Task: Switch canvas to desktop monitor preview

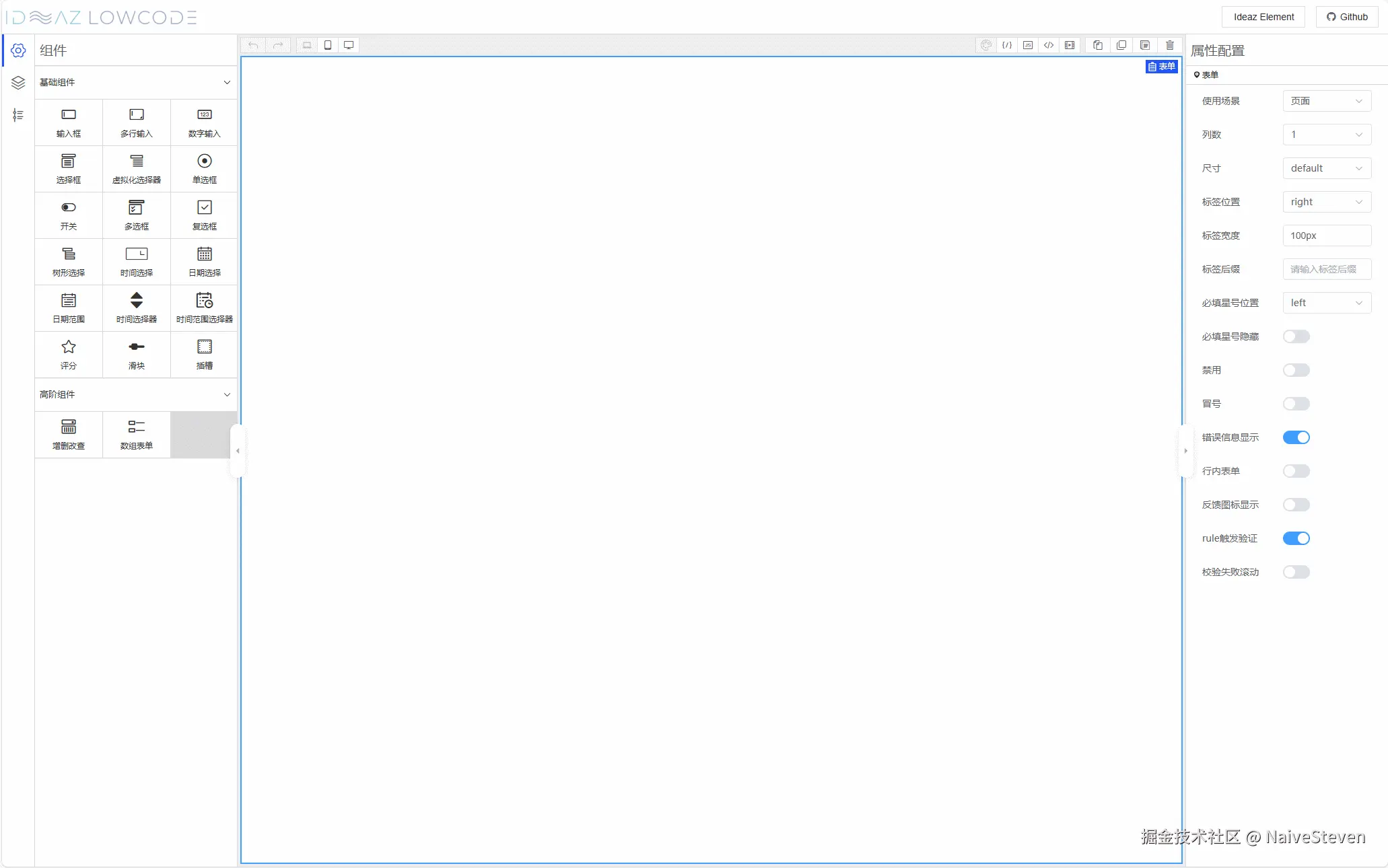Action: click(x=349, y=45)
